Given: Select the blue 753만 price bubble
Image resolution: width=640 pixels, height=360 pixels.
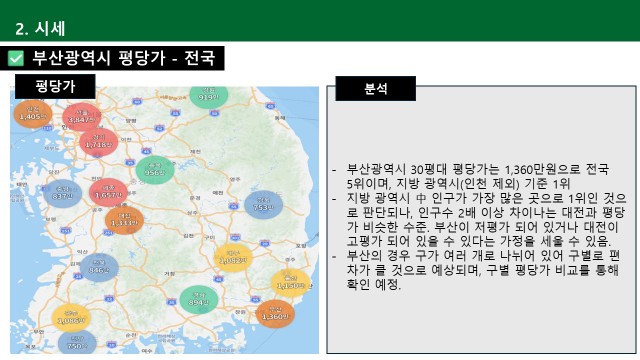Looking at the screenshot, I should [x=263, y=205].
